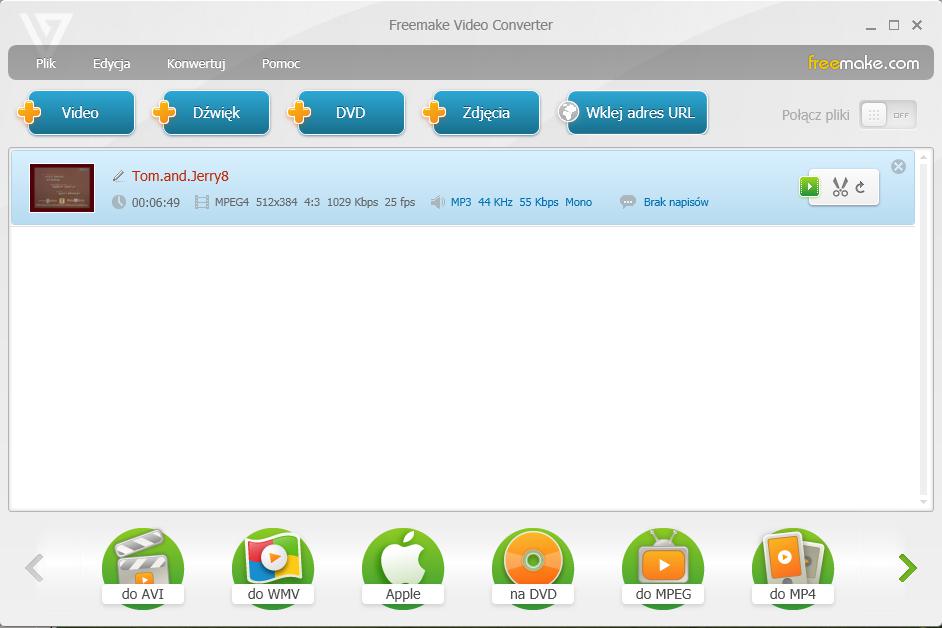This screenshot has height=628, width=942.
Task: Click the subtitle speech bubble icon
Action: click(x=628, y=202)
